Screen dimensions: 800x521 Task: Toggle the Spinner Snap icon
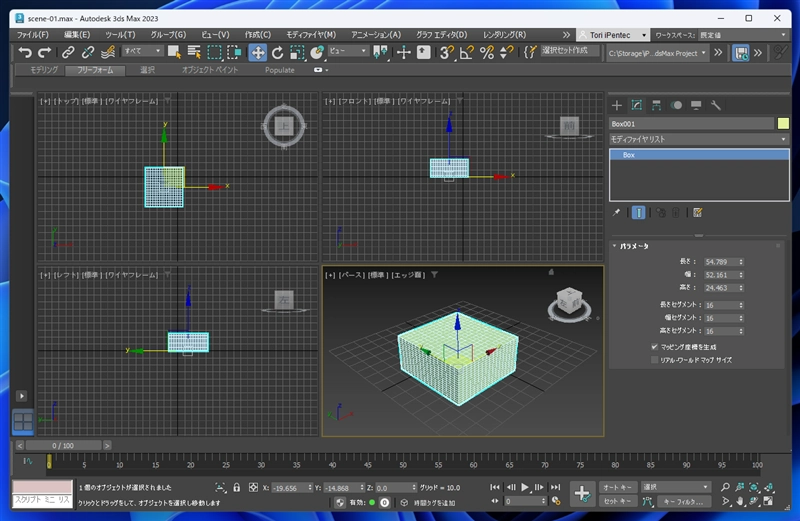pos(507,52)
